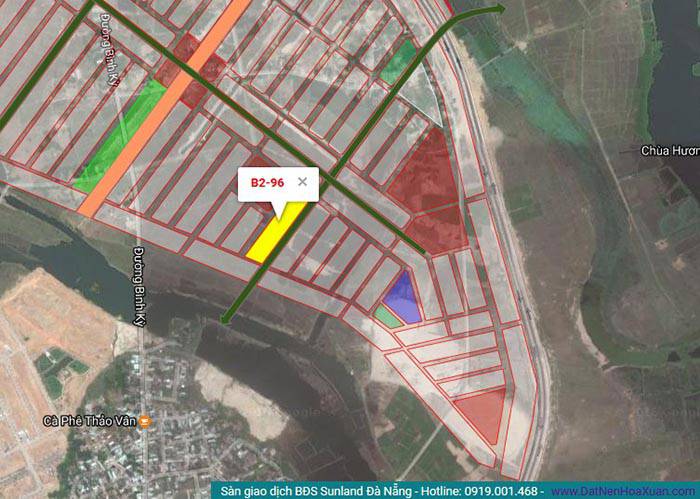Click the green arrowhead at top right
700x499 pixels.
(498, 9)
